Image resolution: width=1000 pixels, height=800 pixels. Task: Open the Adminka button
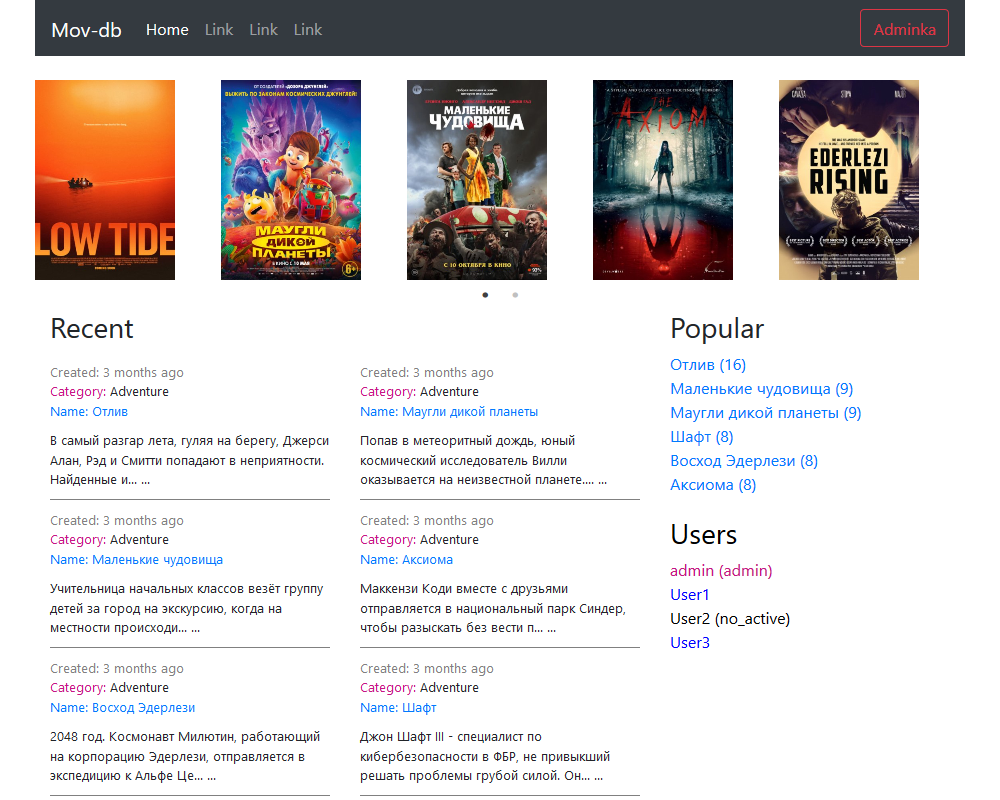[904, 28]
